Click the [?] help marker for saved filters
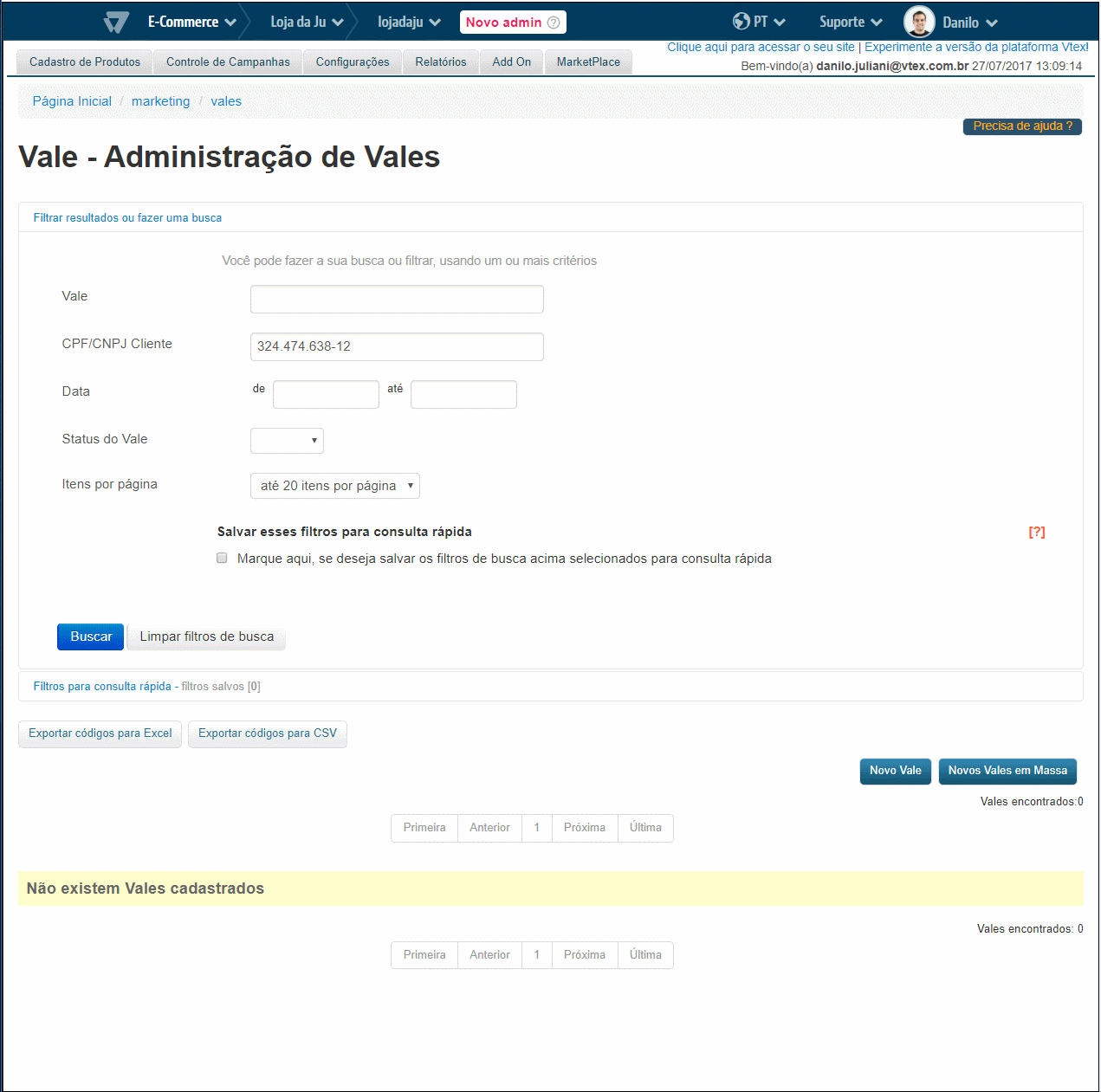 point(1036,533)
